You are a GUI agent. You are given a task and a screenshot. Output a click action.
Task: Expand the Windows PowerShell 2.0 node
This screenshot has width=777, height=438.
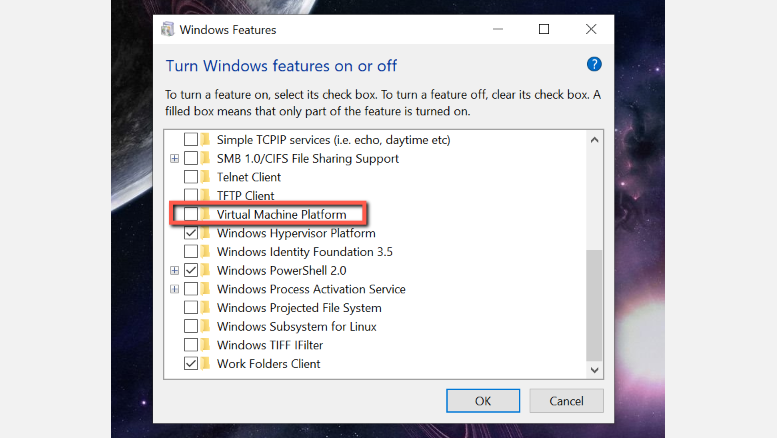(x=174, y=271)
